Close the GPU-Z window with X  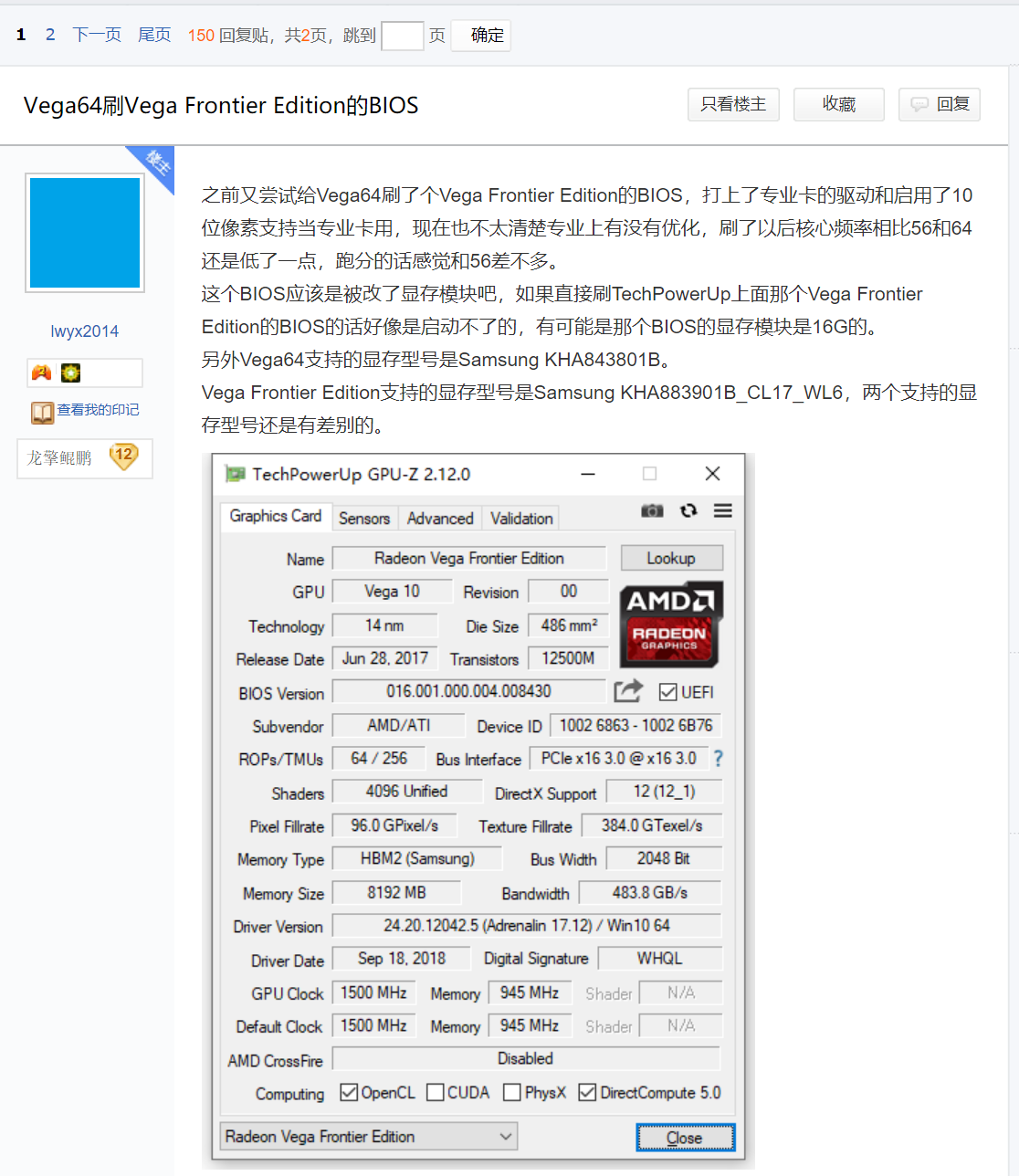pyautogui.click(x=712, y=474)
